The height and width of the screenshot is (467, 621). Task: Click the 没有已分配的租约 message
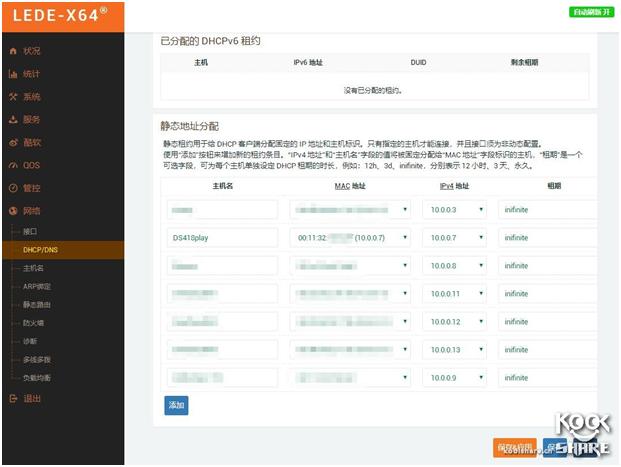pos(373,91)
